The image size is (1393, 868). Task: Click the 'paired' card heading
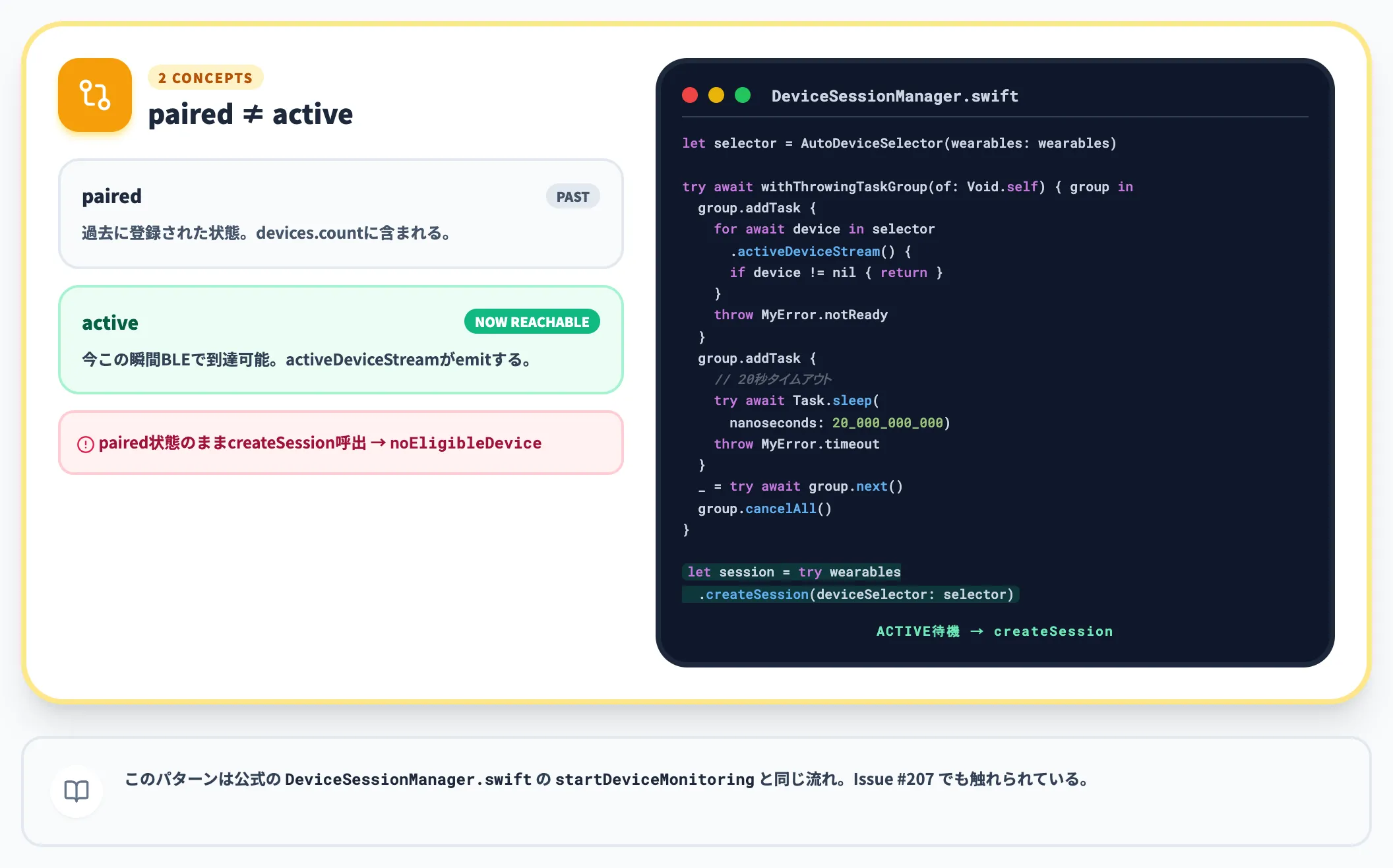(x=111, y=197)
